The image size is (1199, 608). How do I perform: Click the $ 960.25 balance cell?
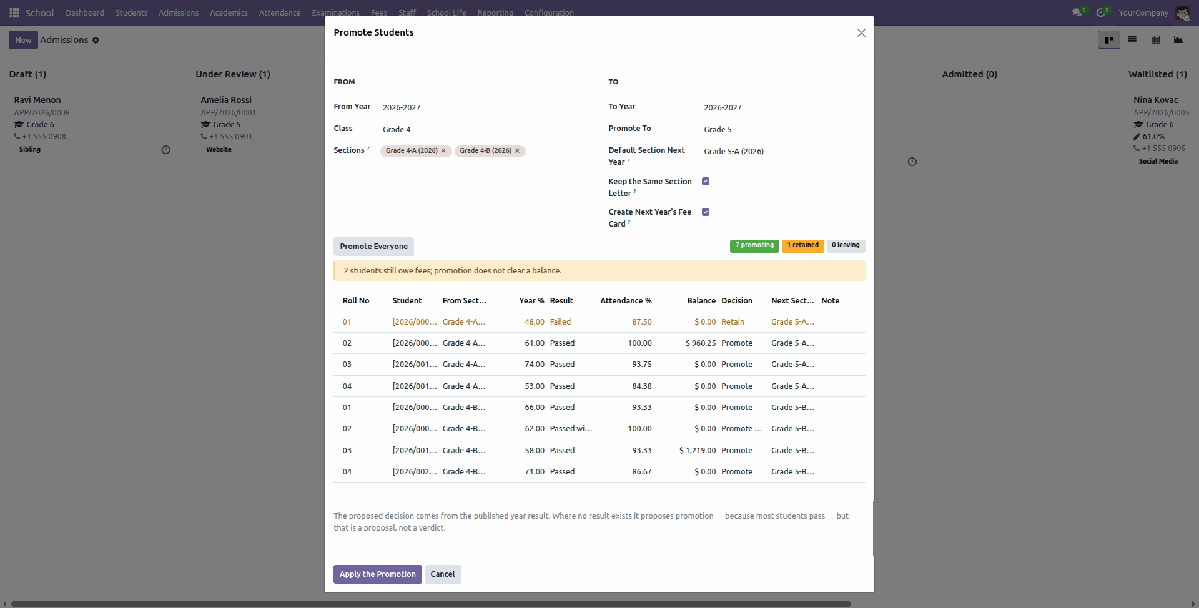coord(700,343)
